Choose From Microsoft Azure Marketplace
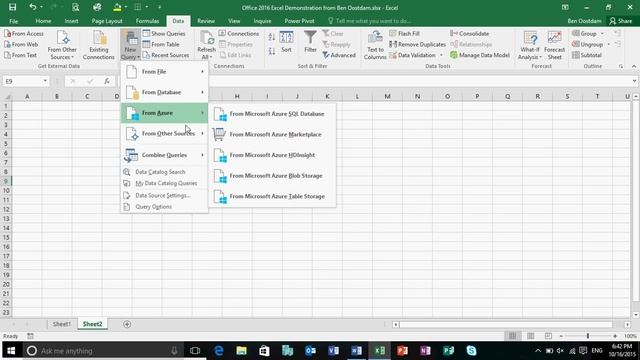Image resolution: width=640 pixels, height=360 pixels. 272,134
